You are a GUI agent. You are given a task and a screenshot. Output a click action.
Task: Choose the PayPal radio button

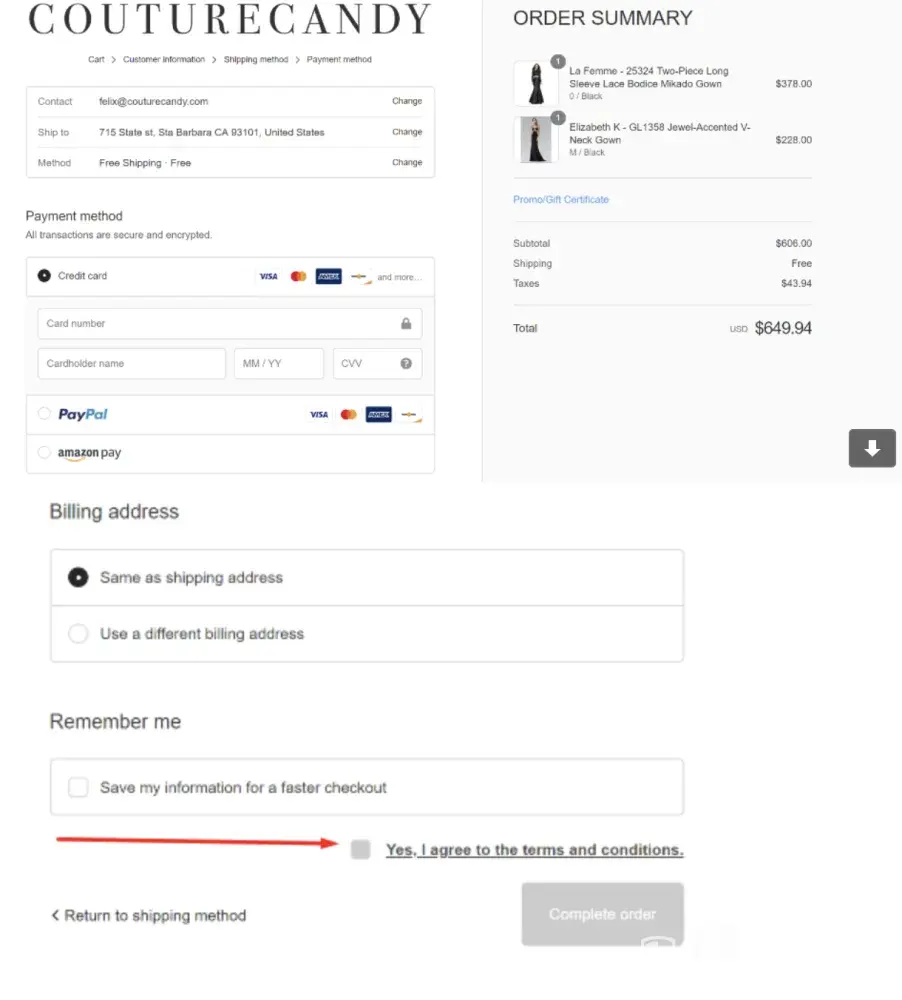[44, 414]
